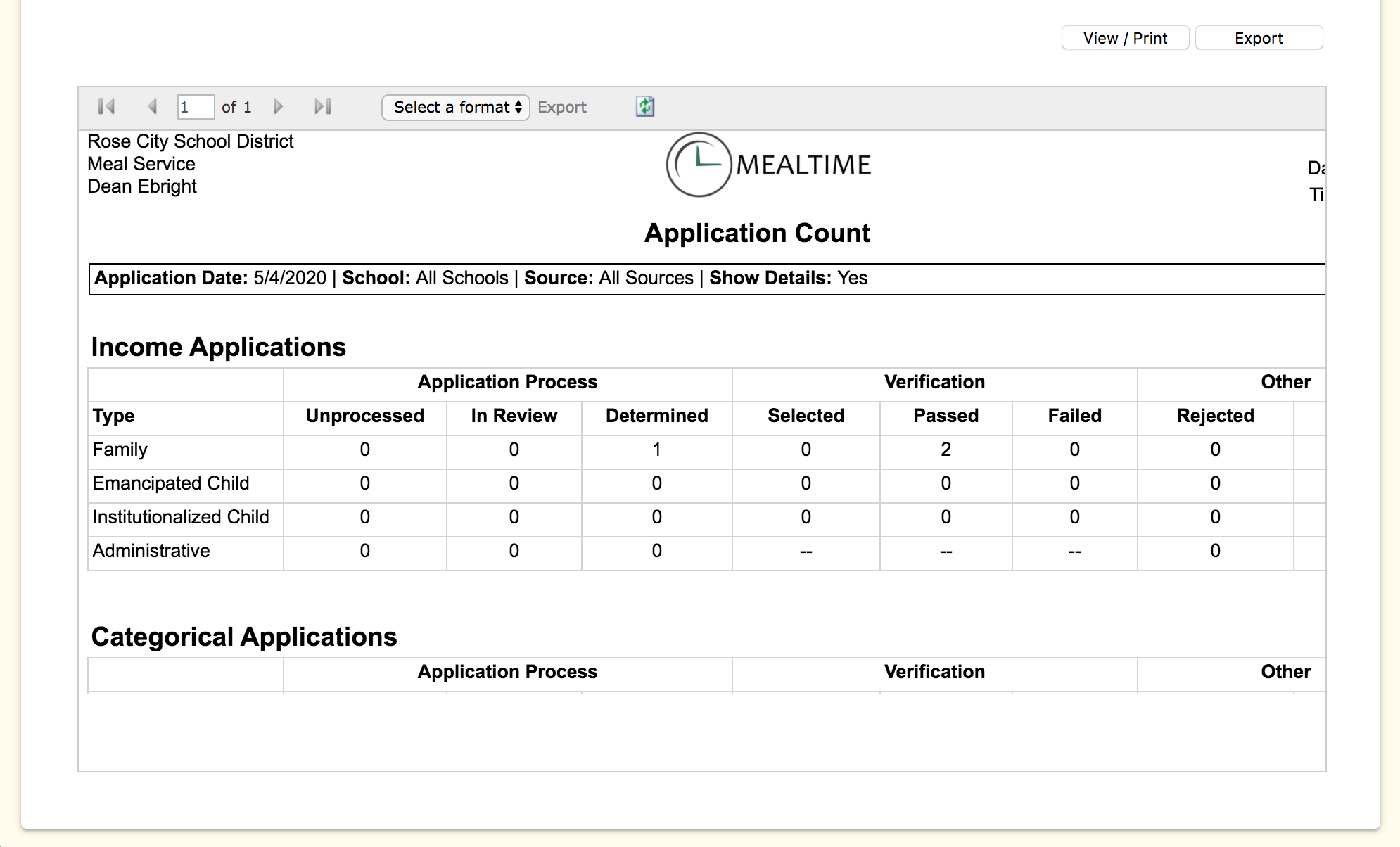Go to next report page
The width and height of the screenshot is (1400, 847).
278,107
